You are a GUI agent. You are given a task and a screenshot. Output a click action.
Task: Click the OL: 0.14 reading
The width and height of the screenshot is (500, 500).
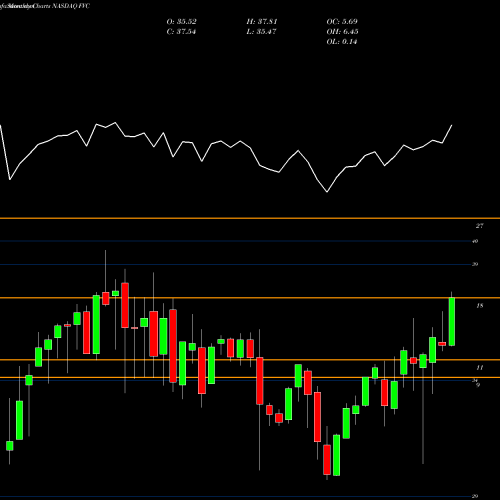[x=342, y=42]
